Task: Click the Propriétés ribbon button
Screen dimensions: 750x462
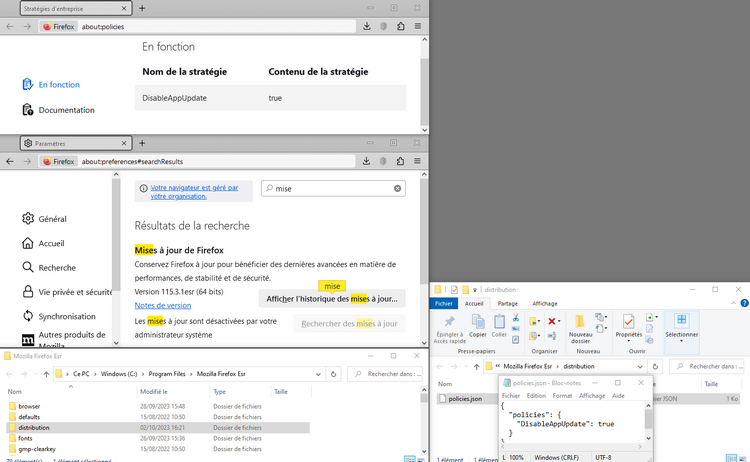Action: pos(629,326)
